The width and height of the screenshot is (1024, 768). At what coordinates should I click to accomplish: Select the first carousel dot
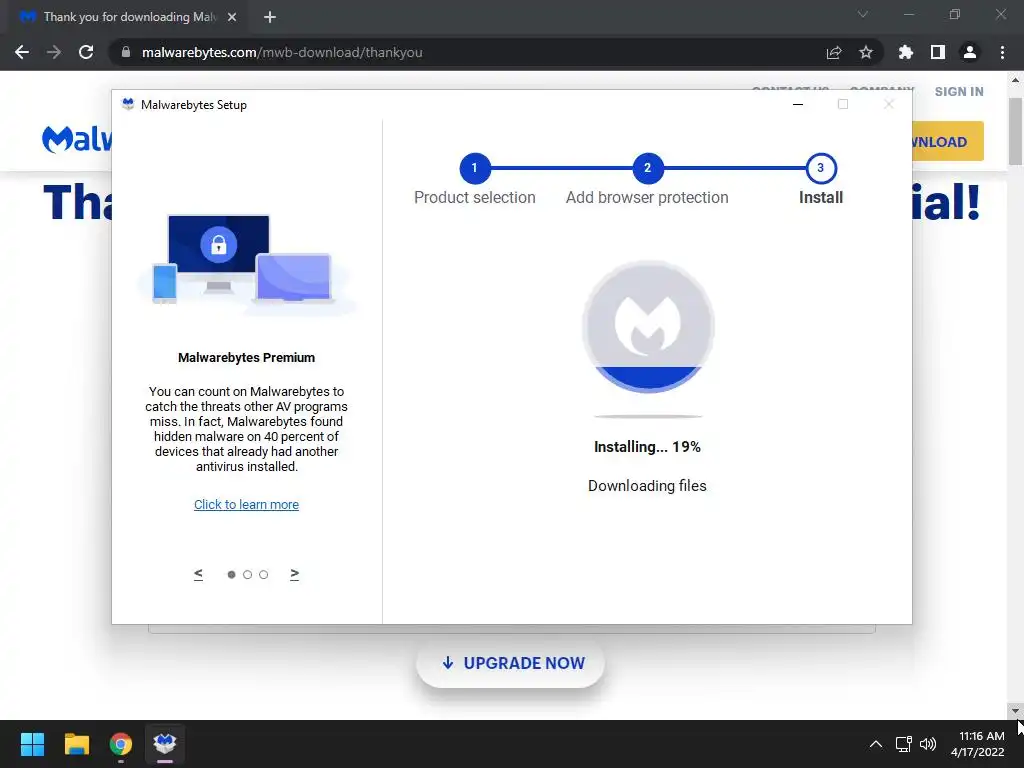(x=231, y=575)
